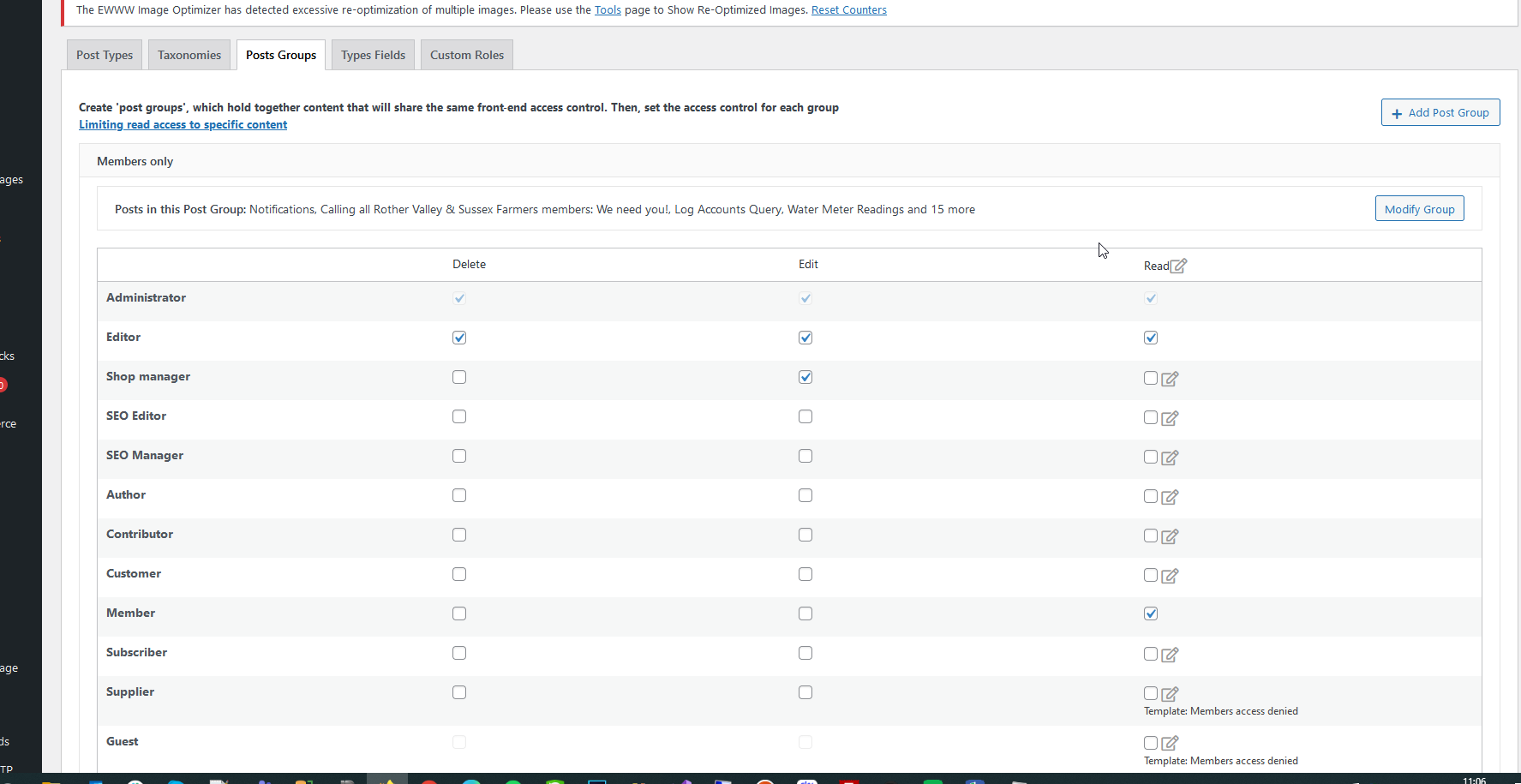Image resolution: width=1521 pixels, height=784 pixels.
Task: Switch to Post Types tab
Action: point(105,55)
